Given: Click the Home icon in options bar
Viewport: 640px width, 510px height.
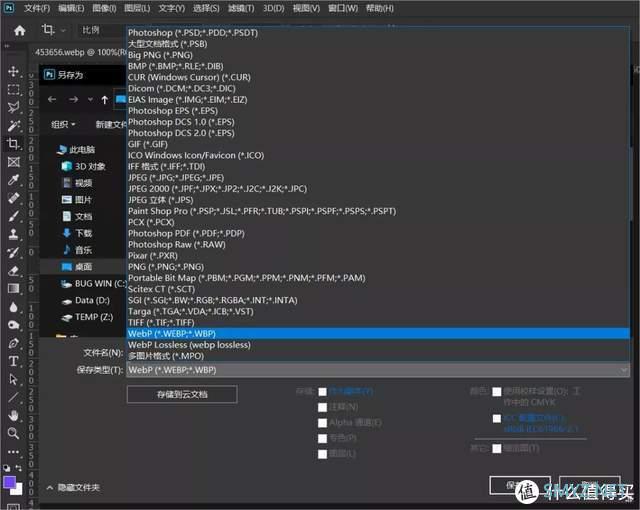Looking at the screenshot, I should coord(20,30).
